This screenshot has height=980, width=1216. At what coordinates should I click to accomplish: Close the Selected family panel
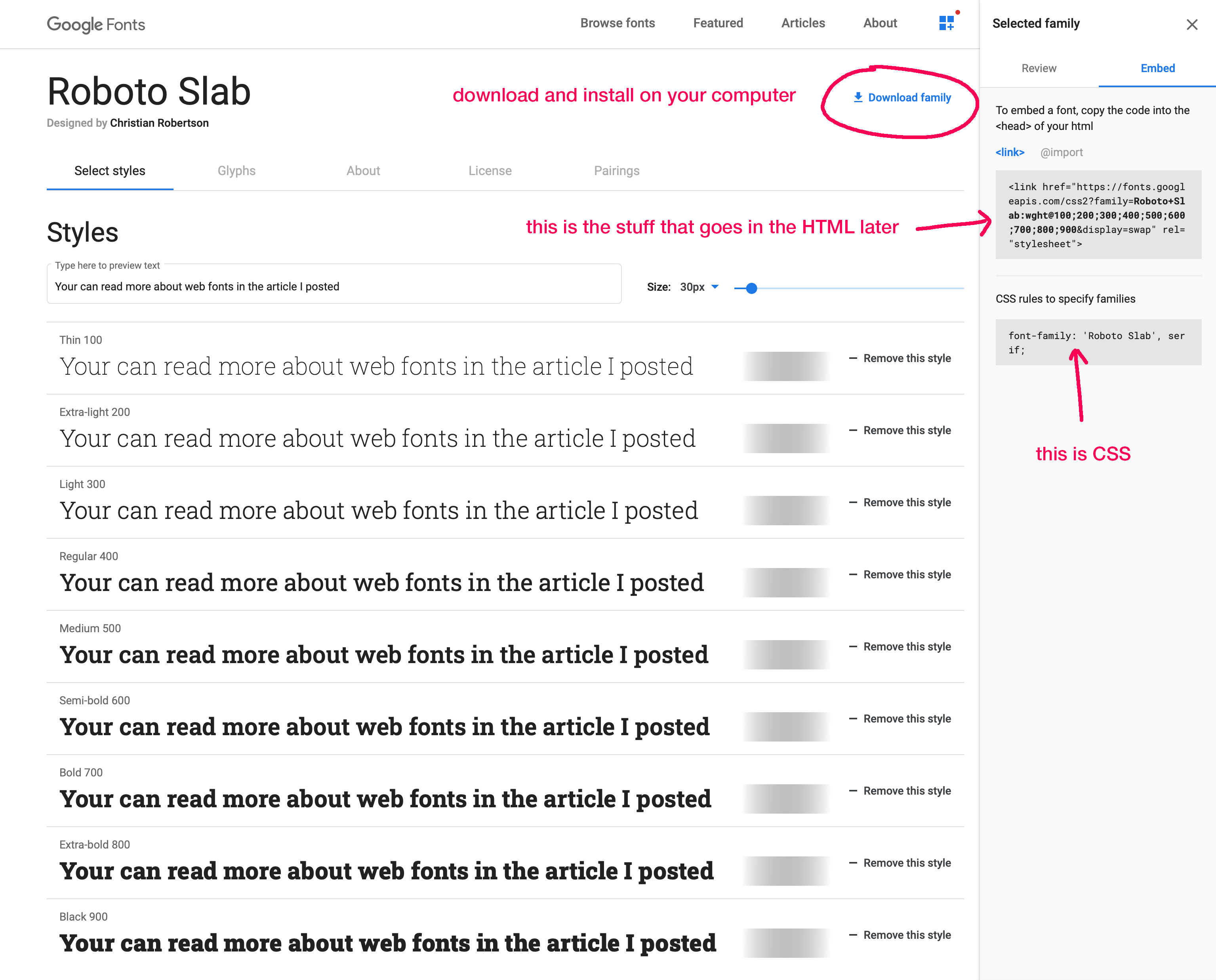pyautogui.click(x=1192, y=24)
